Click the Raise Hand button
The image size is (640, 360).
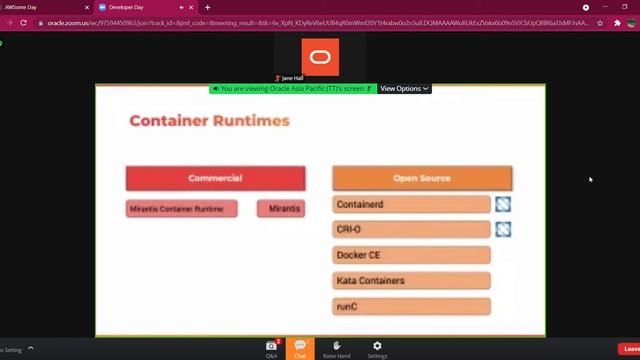click(336, 349)
